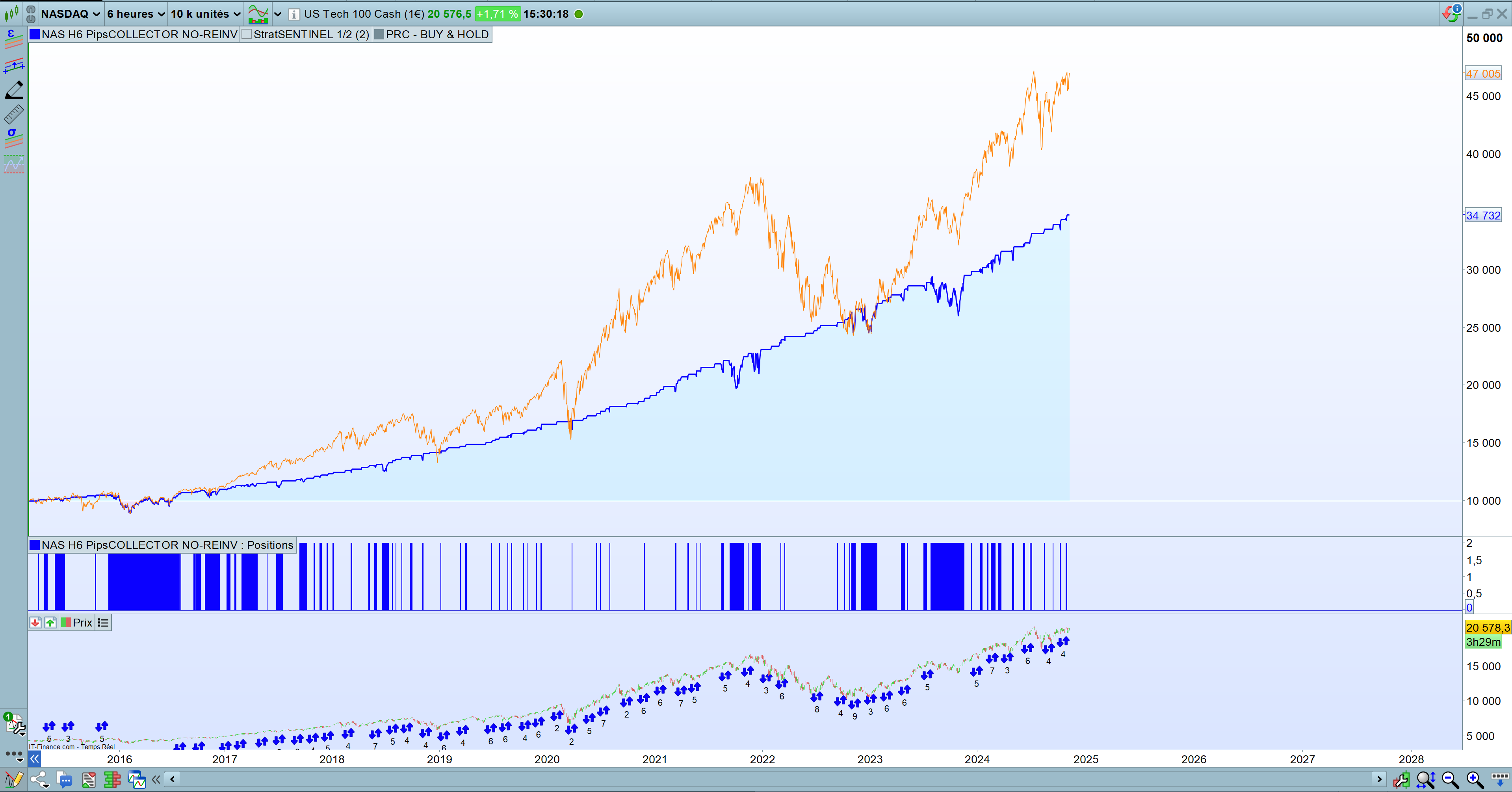Zoom in with the plus magnifier
This screenshot has width=1512, height=792.
(x=1475, y=780)
